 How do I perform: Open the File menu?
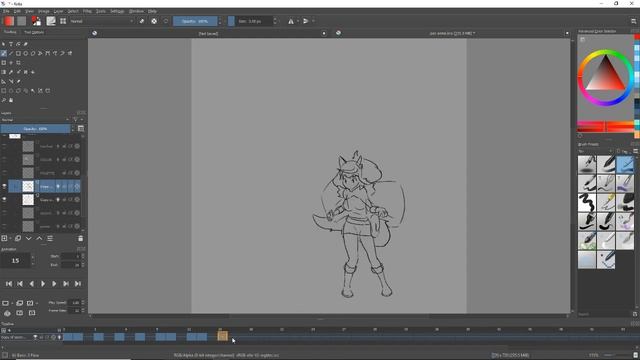pyautogui.click(x=6, y=11)
